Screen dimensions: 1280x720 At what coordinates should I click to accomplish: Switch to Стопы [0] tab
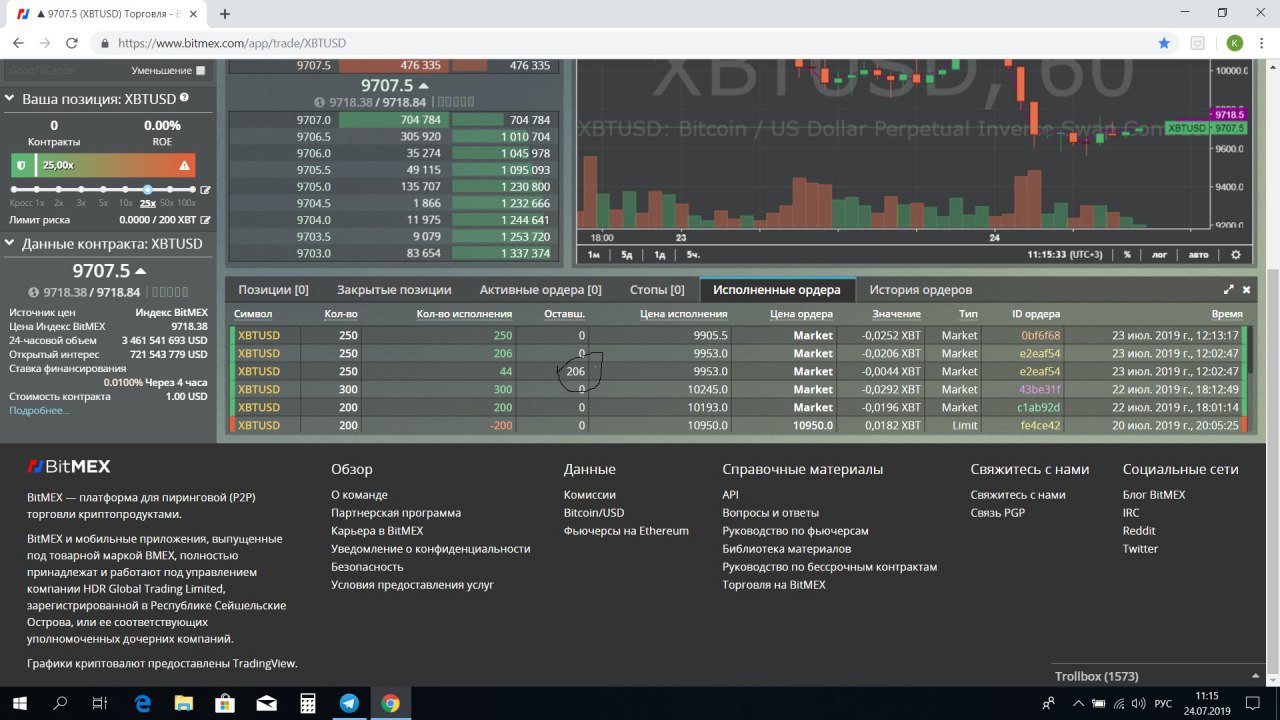pos(657,290)
